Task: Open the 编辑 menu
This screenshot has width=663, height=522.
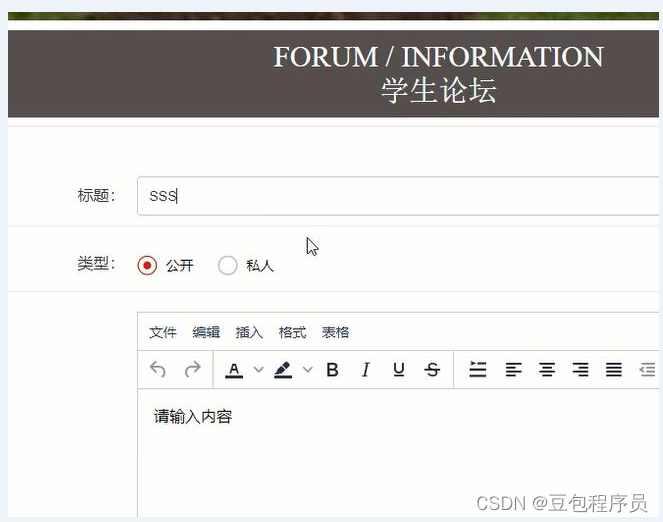Action: (x=206, y=332)
